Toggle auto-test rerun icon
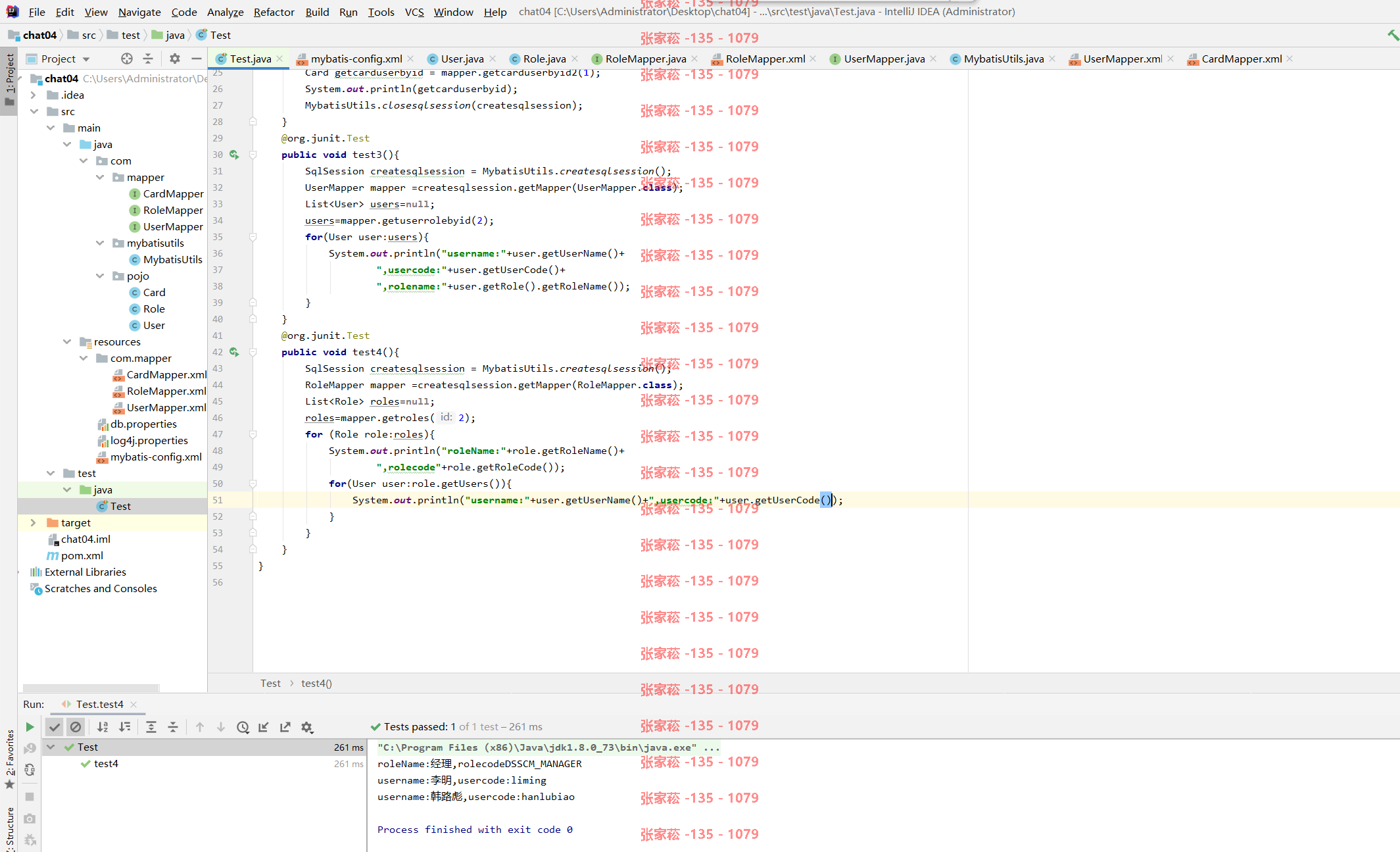This screenshot has width=1400, height=852. coord(30,770)
